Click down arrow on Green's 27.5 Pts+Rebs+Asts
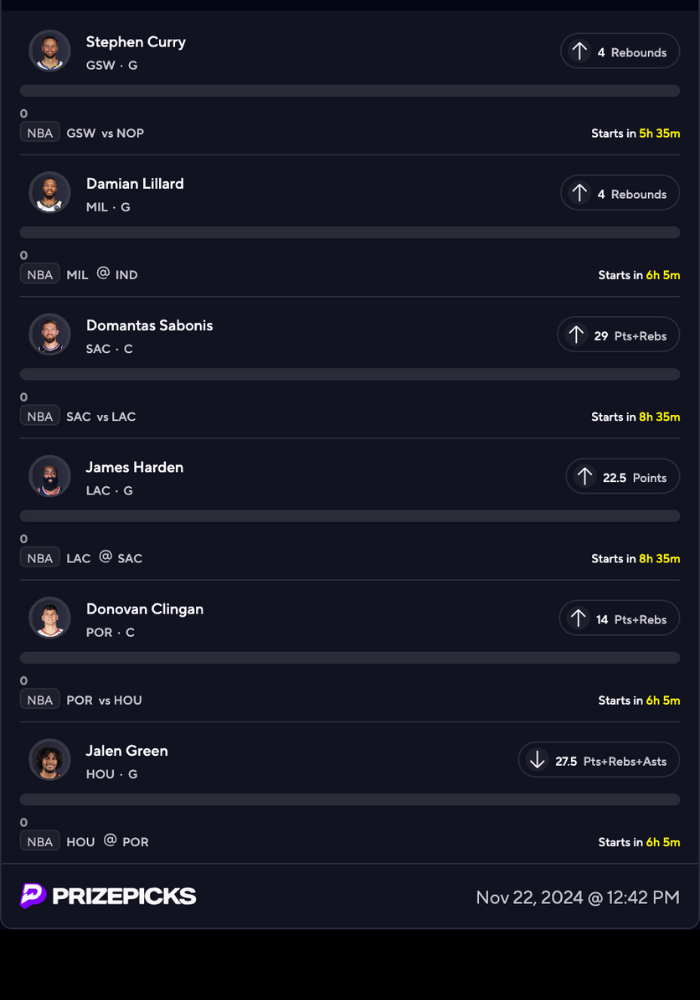The width and height of the screenshot is (700, 1000). (537, 761)
